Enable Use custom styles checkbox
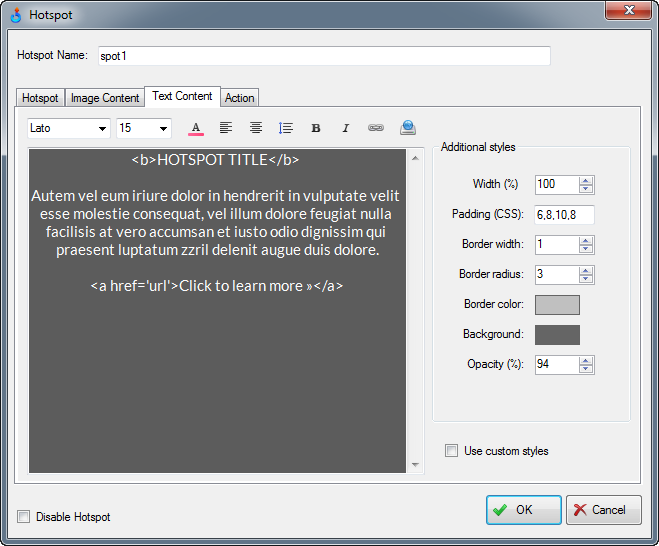This screenshot has width=659, height=546. pos(451,451)
